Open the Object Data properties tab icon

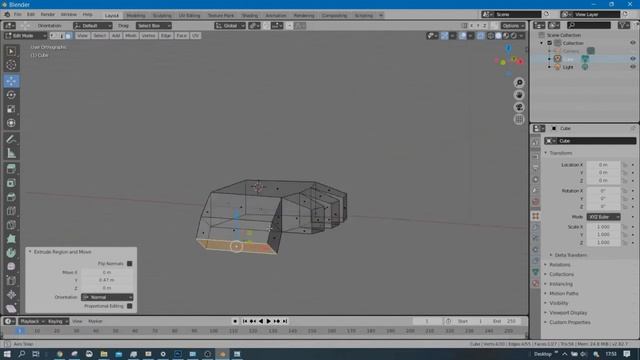(x=536, y=272)
